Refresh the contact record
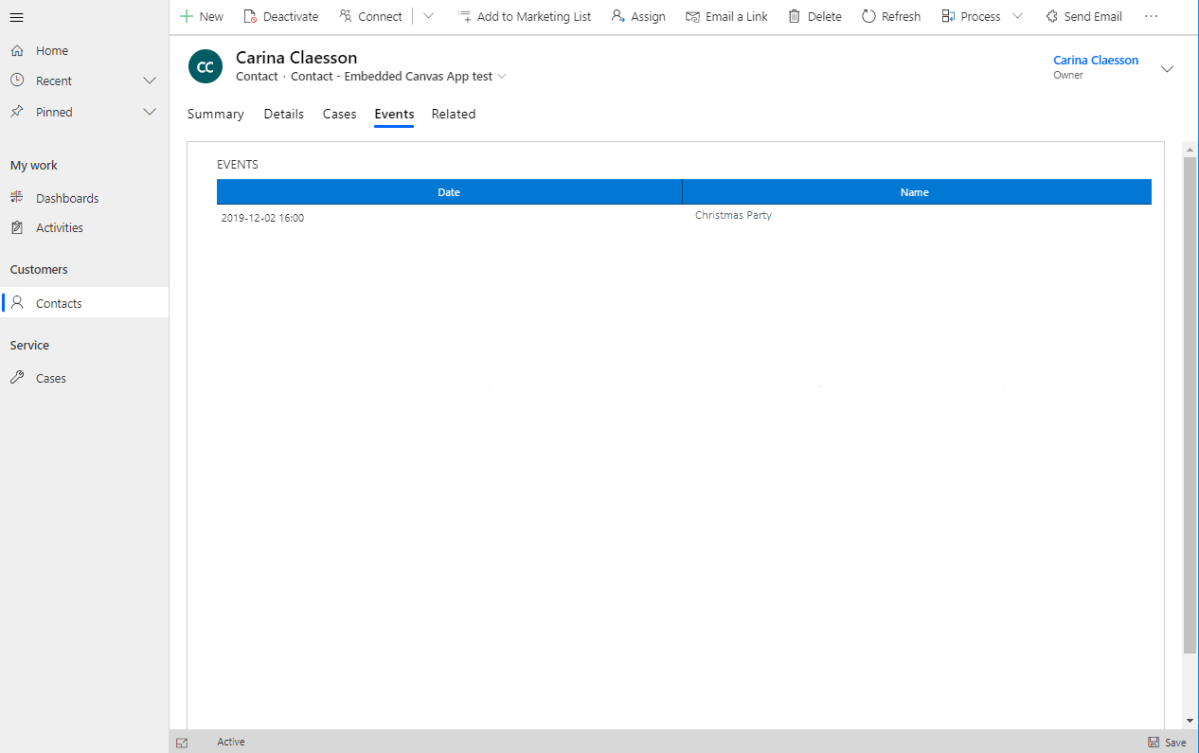Viewport: 1199px width, 753px height. click(890, 16)
